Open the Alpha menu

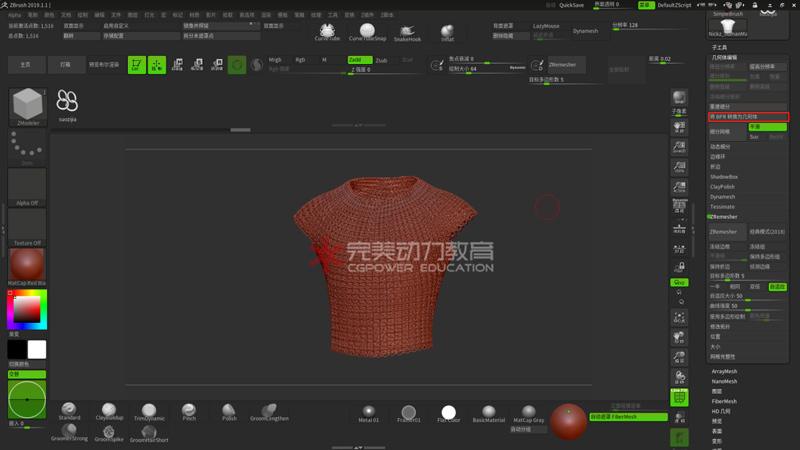pyautogui.click(x=14, y=15)
